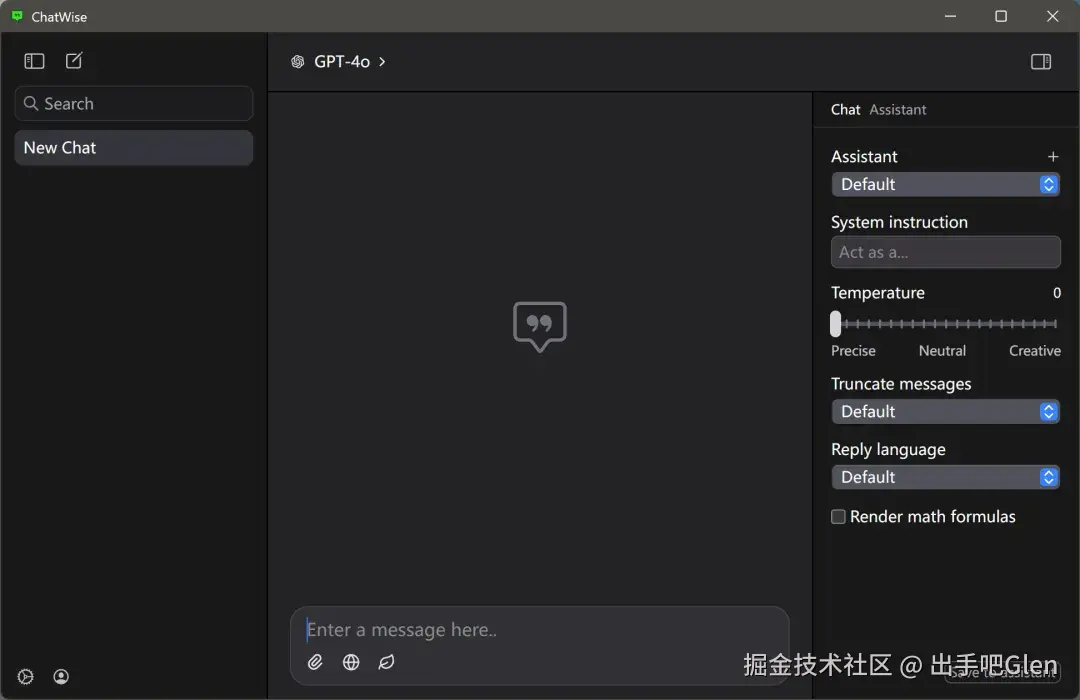Attach a file using the paperclip icon

(315, 662)
